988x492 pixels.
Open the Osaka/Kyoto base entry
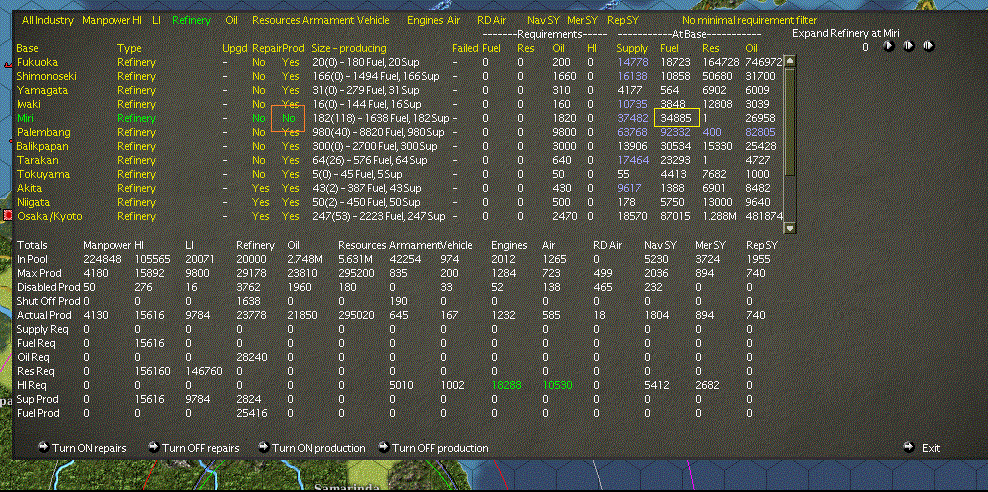coord(49,216)
